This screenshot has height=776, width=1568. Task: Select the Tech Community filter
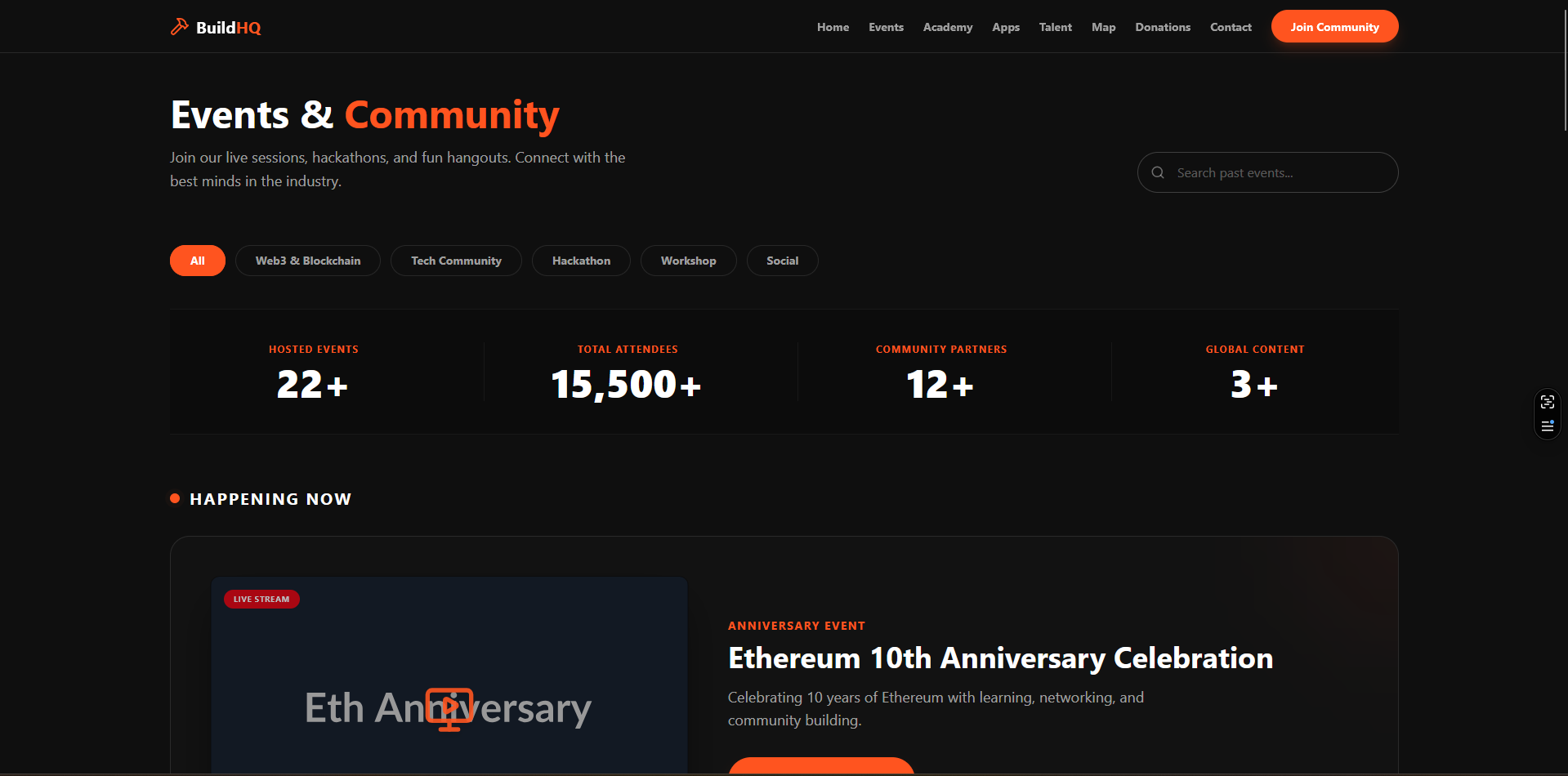pos(456,261)
